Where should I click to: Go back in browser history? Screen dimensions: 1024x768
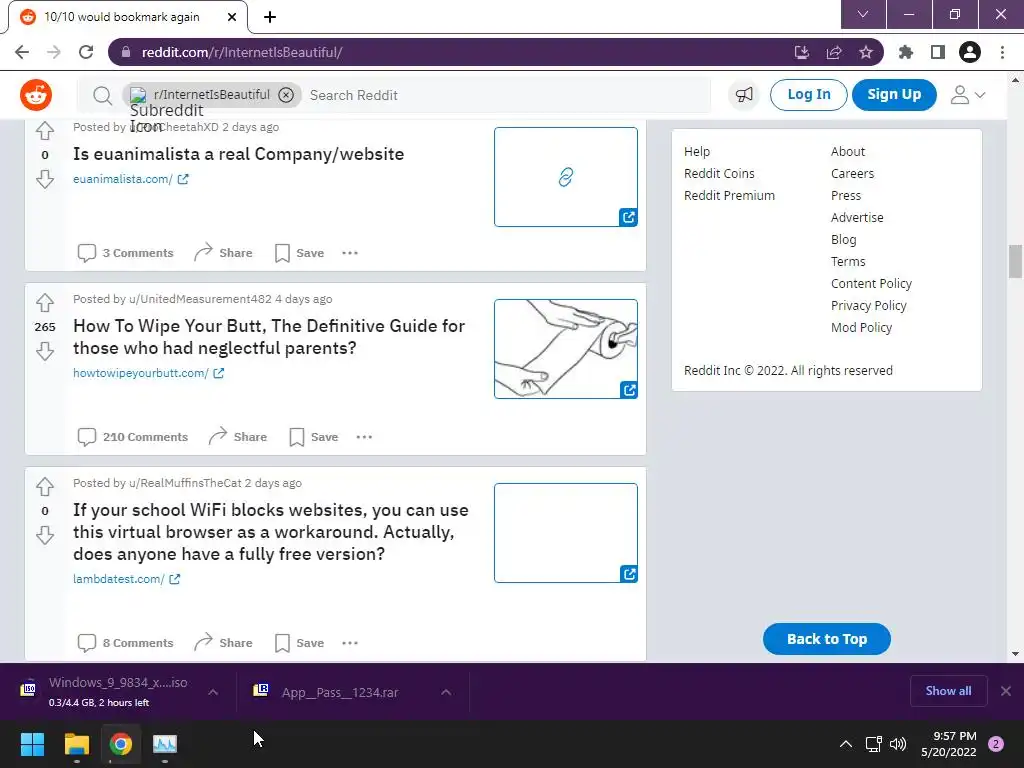pos(22,52)
